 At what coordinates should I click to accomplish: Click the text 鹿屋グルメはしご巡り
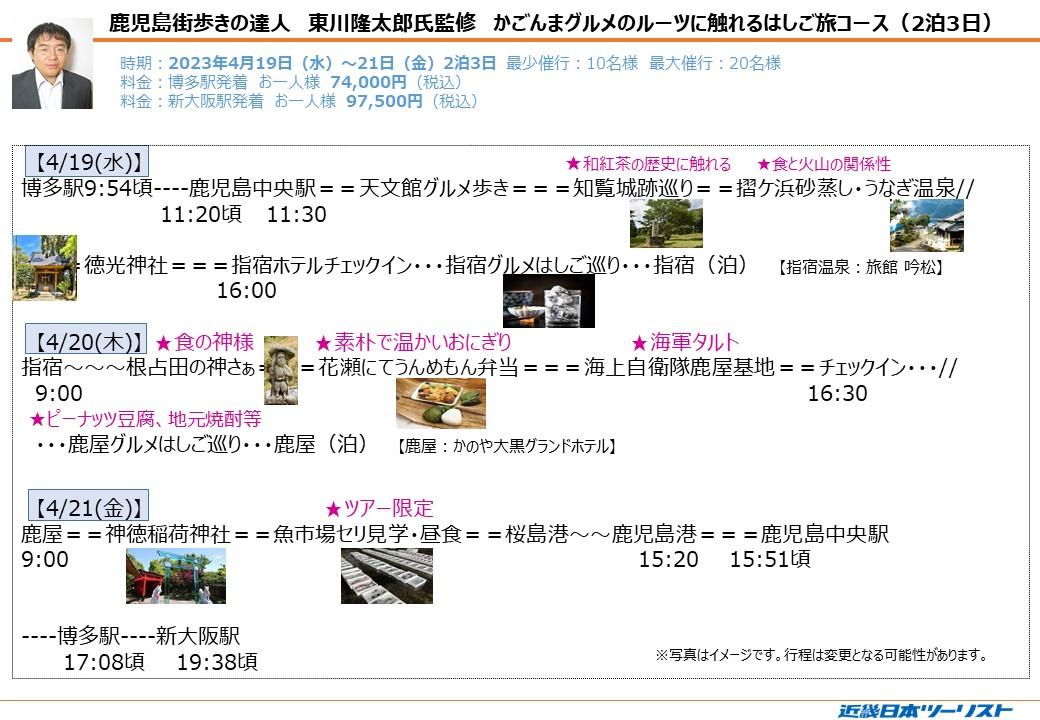tap(155, 444)
